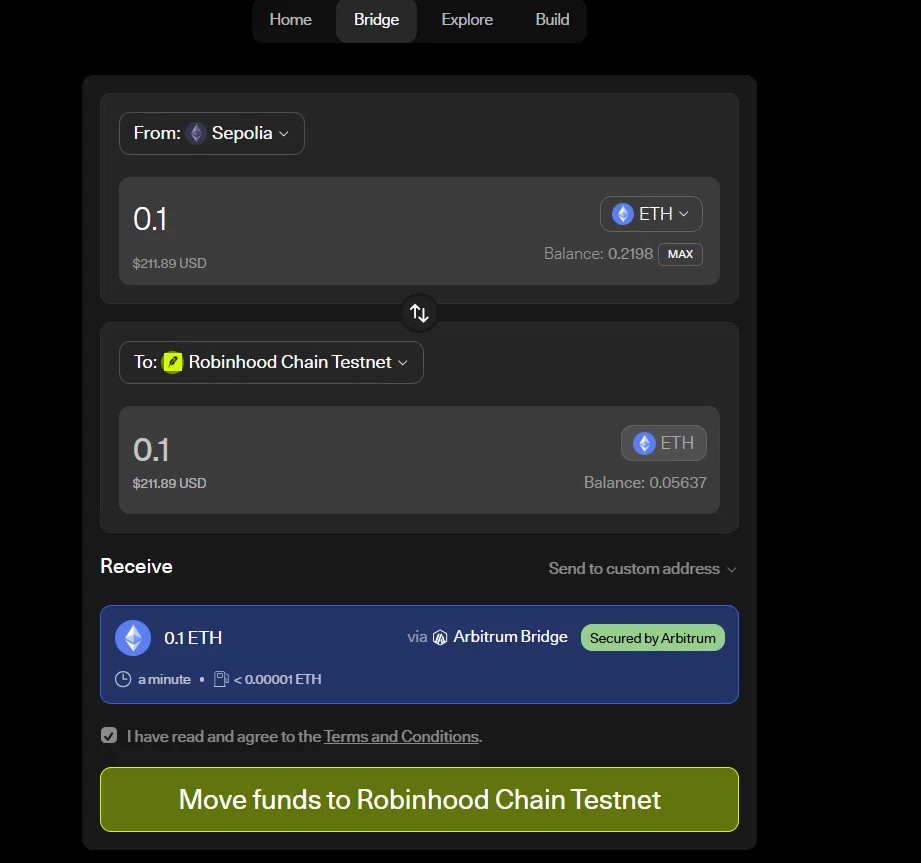Screen dimensions: 921x863
Task: Click the clock icon beside a minute
Action: pos(123,680)
